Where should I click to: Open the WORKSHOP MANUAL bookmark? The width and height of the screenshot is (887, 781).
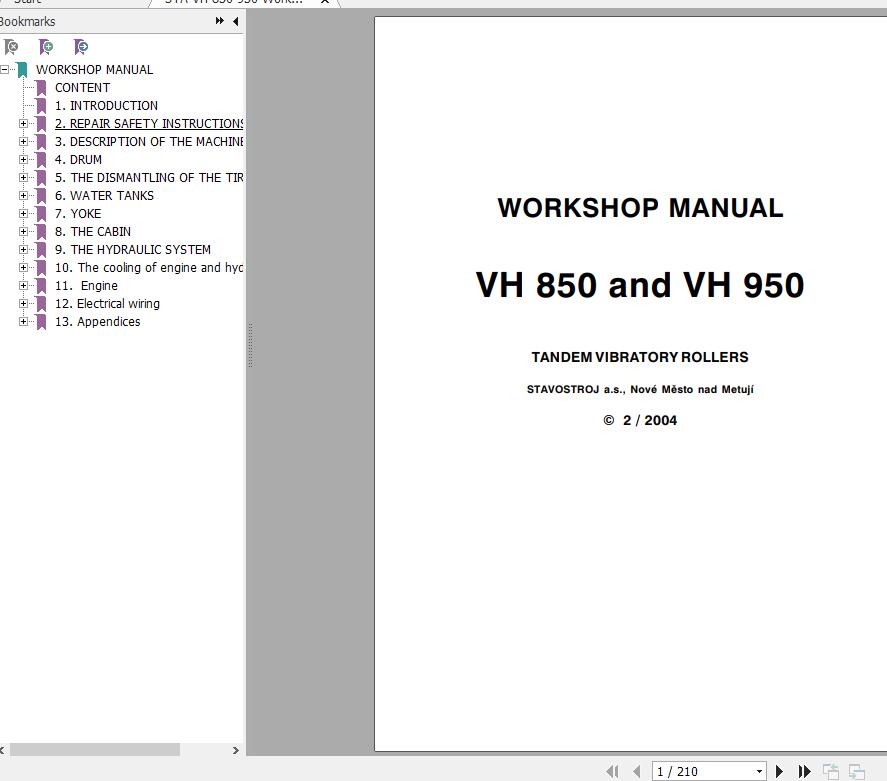(x=94, y=70)
